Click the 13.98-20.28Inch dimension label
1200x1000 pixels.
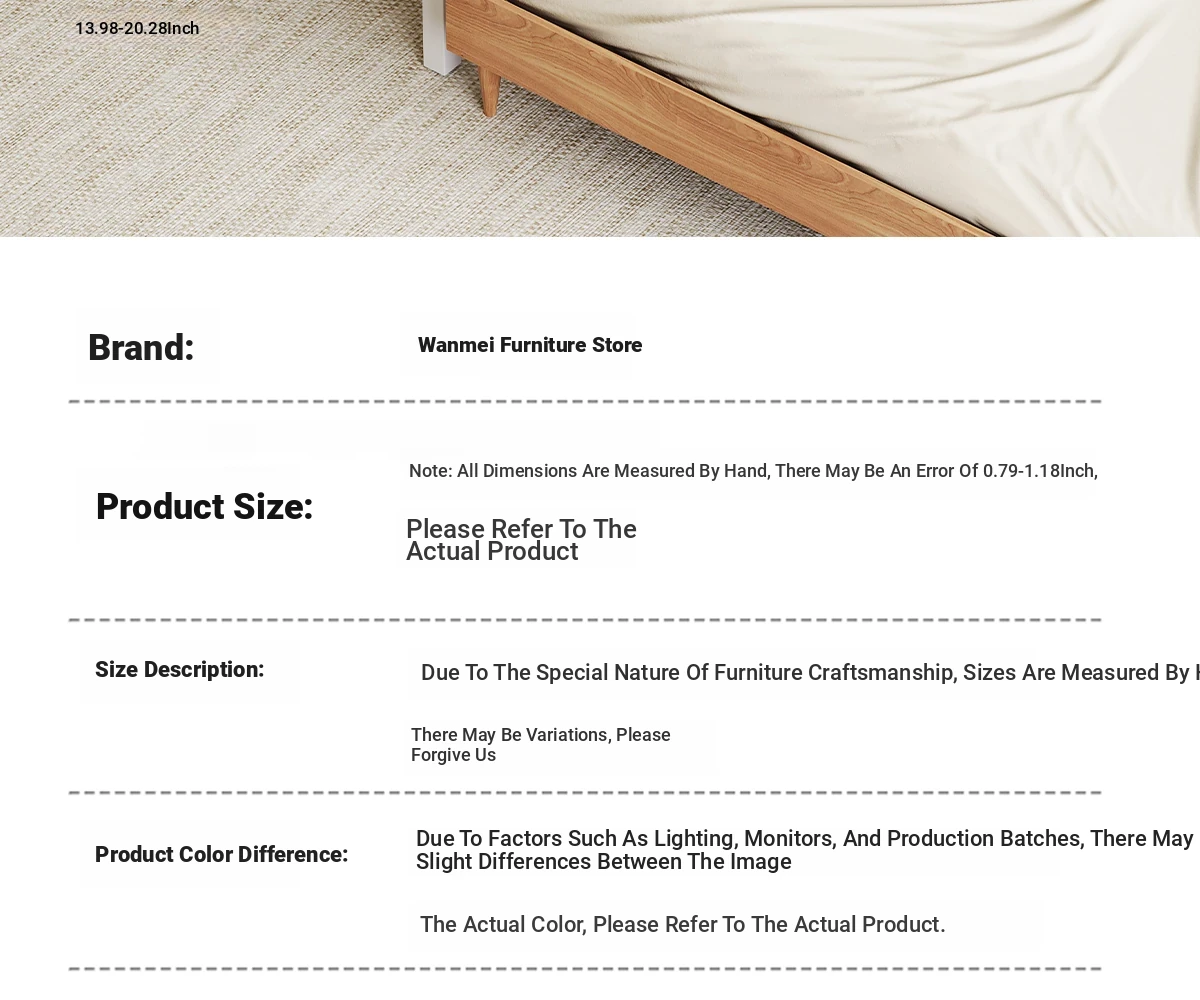[137, 28]
